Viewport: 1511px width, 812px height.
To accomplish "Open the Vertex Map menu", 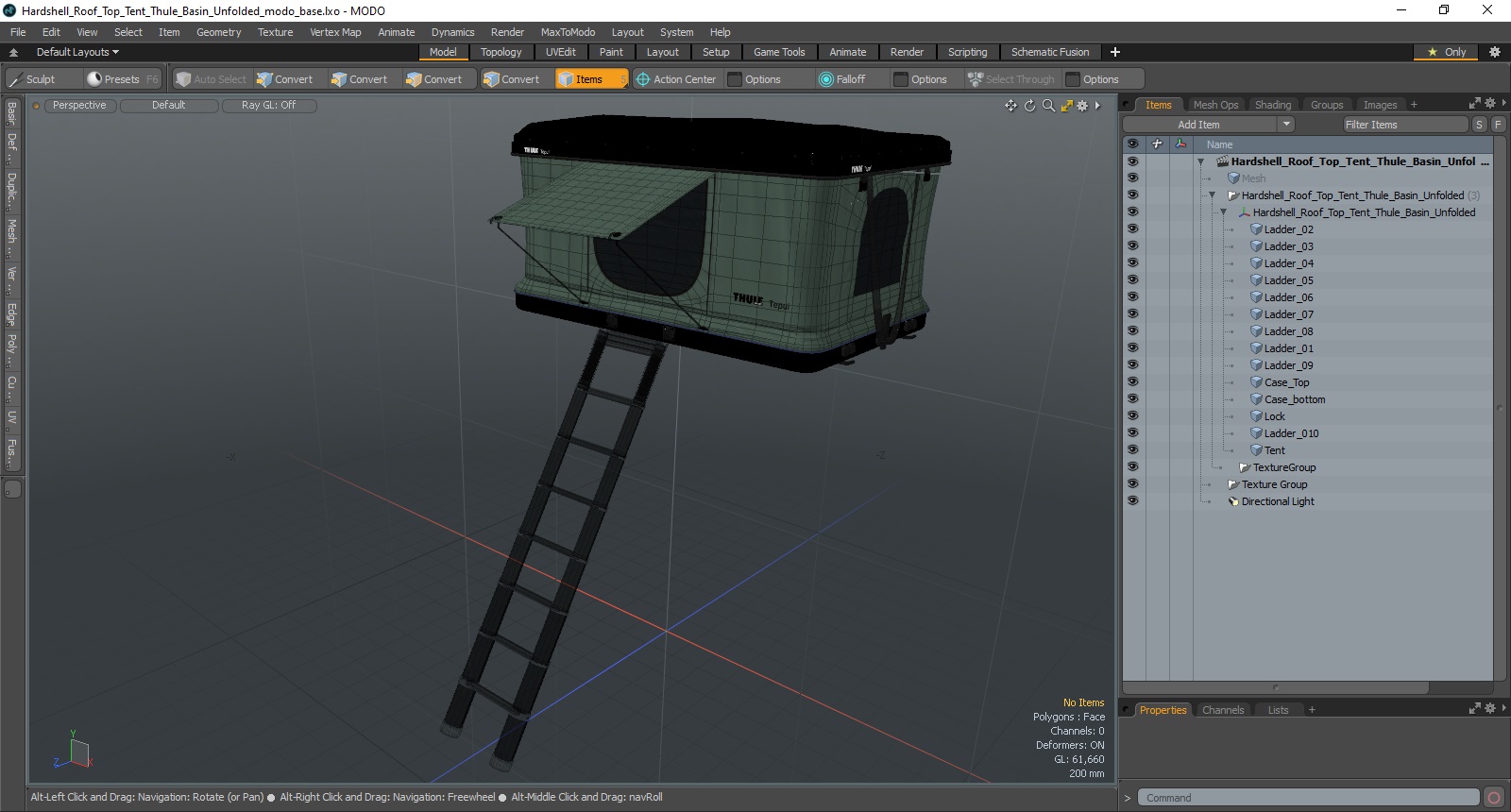I will [335, 32].
